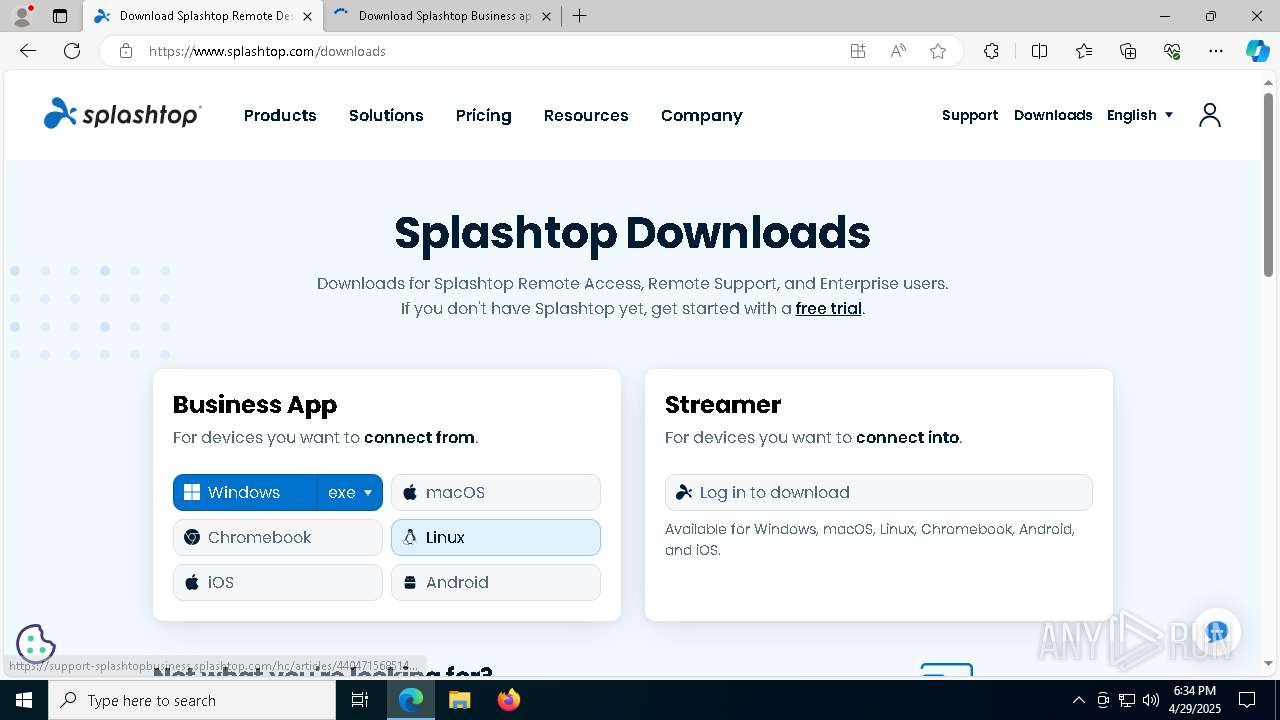This screenshot has height=720, width=1280.
Task: Follow the free trial link
Action: pos(828,308)
